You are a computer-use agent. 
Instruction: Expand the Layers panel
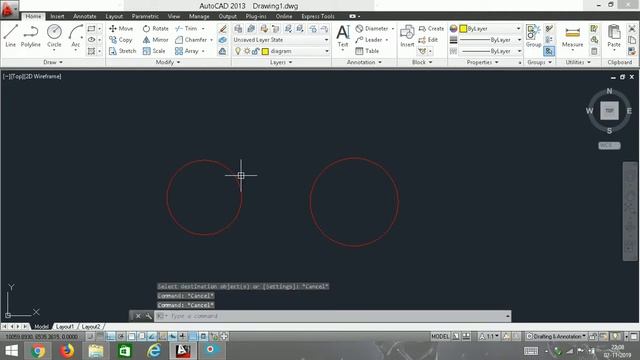(x=281, y=62)
